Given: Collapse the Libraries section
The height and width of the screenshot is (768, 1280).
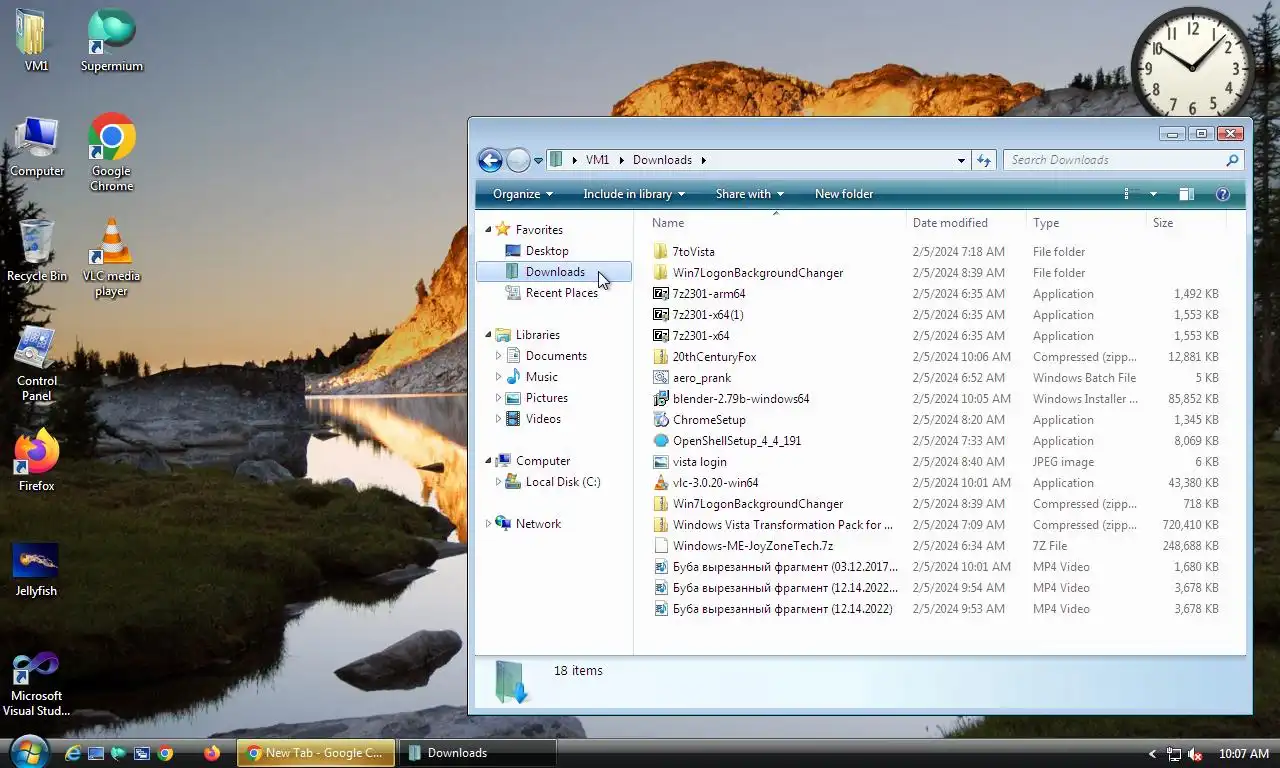Looking at the screenshot, I should [489, 335].
